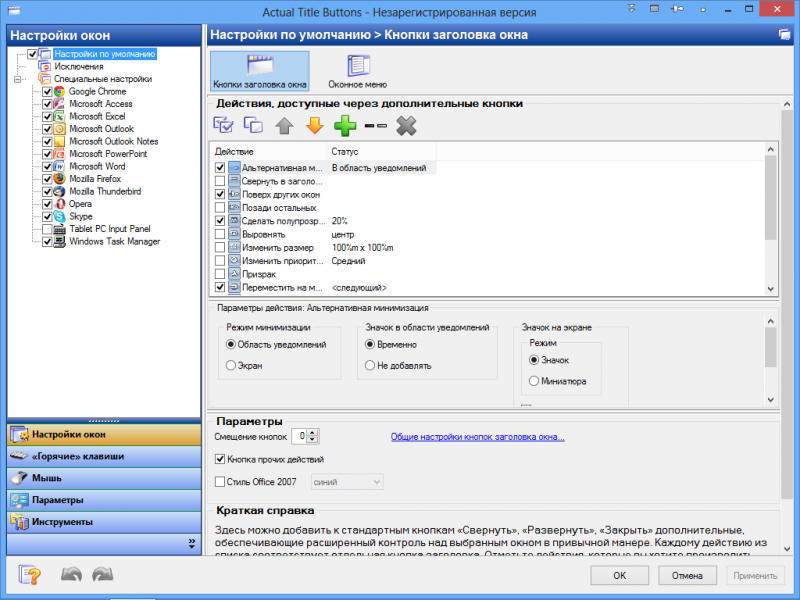Click the Смещение кнопок value field

pos(299,436)
